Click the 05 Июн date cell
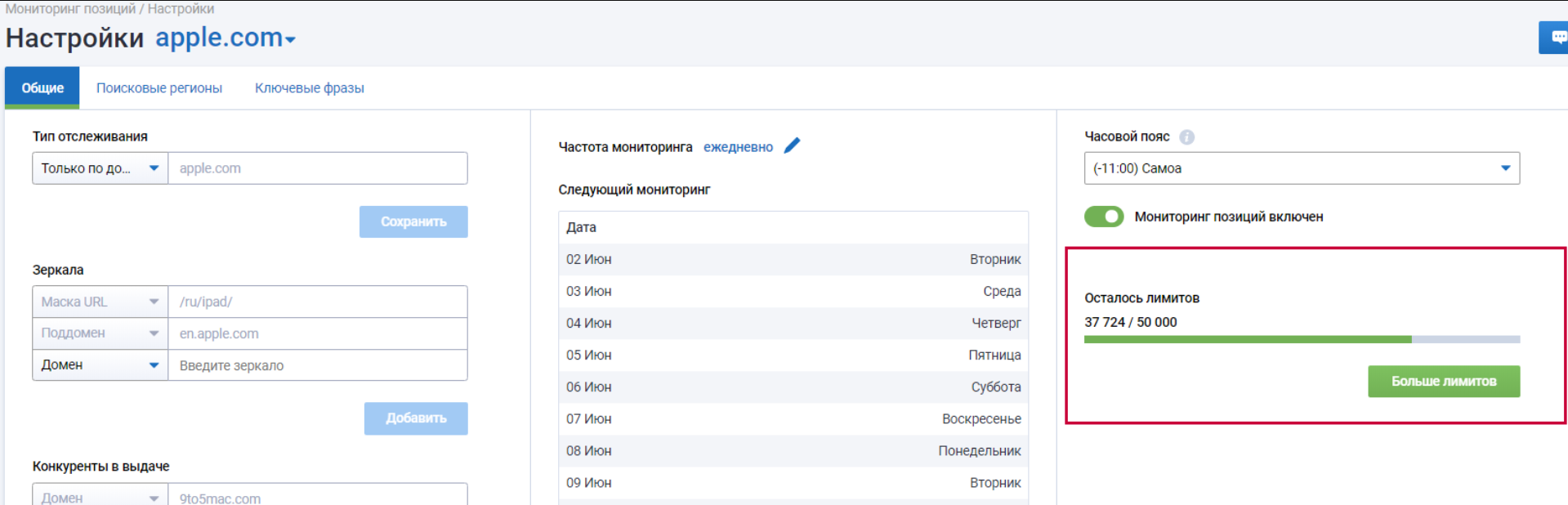This screenshot has height=505, width=1568. [x=589, y=355]
